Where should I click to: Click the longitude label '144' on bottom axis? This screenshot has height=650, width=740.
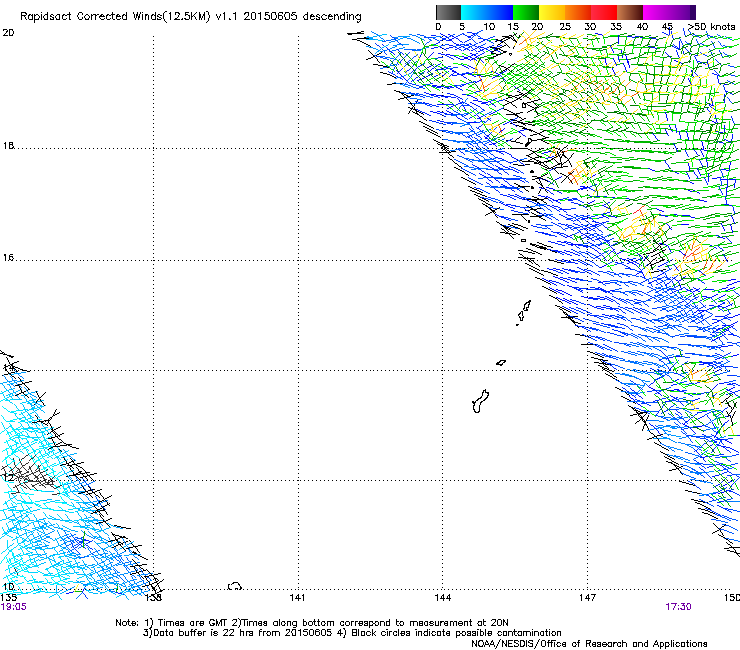443,598
